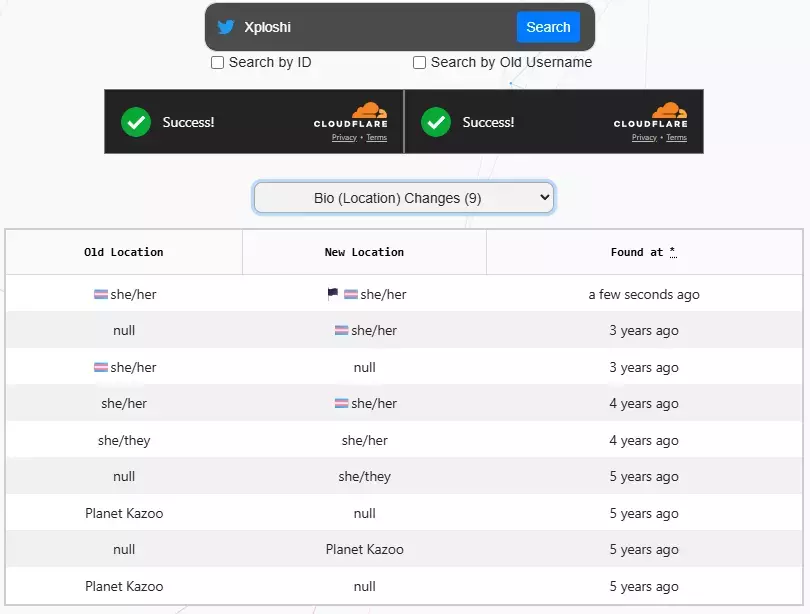Click trans flag in New Location of the 'a few seconds ago' row
810x614 pixels.
point(351,294)
